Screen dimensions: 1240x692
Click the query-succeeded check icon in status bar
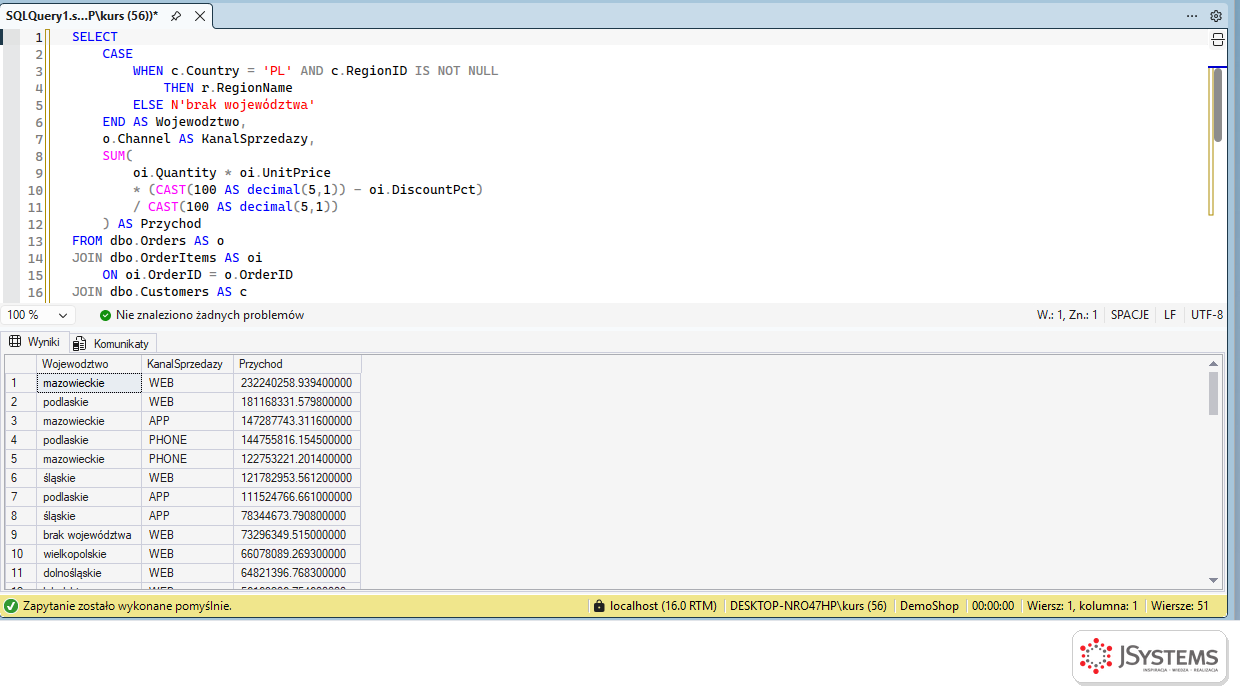point(11,606)
